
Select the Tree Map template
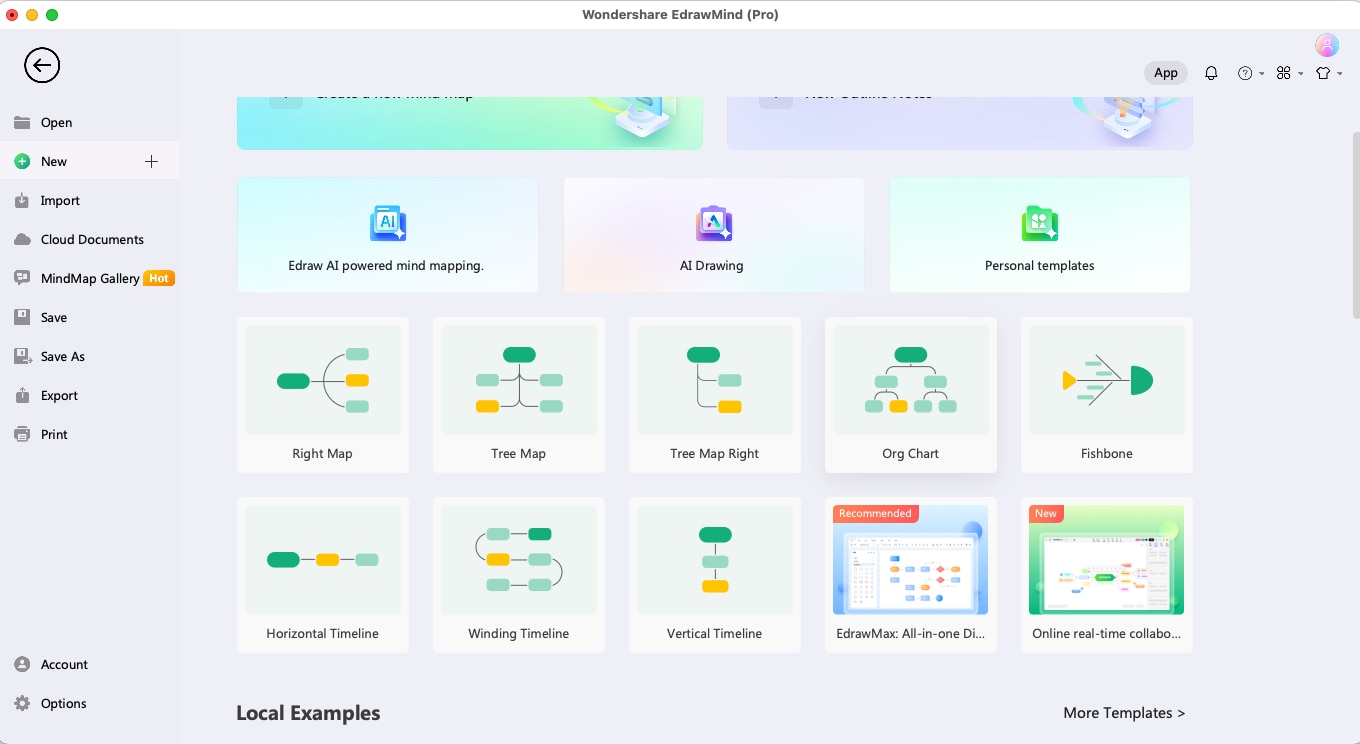[519, 395]
